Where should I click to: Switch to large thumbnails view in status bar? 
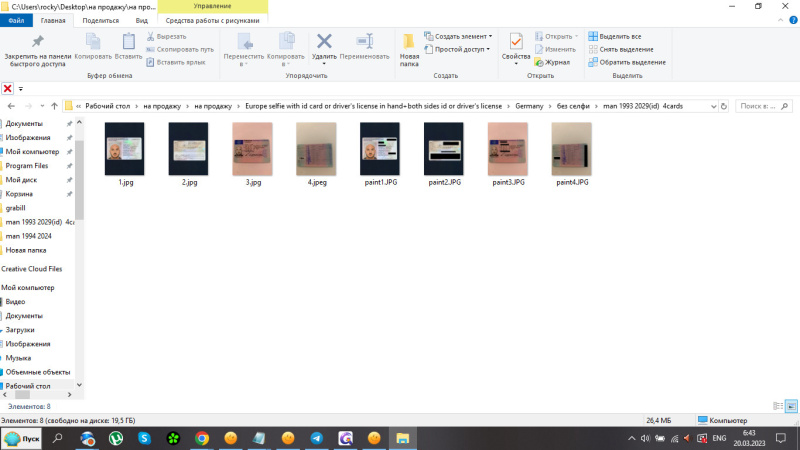(791, 406)
